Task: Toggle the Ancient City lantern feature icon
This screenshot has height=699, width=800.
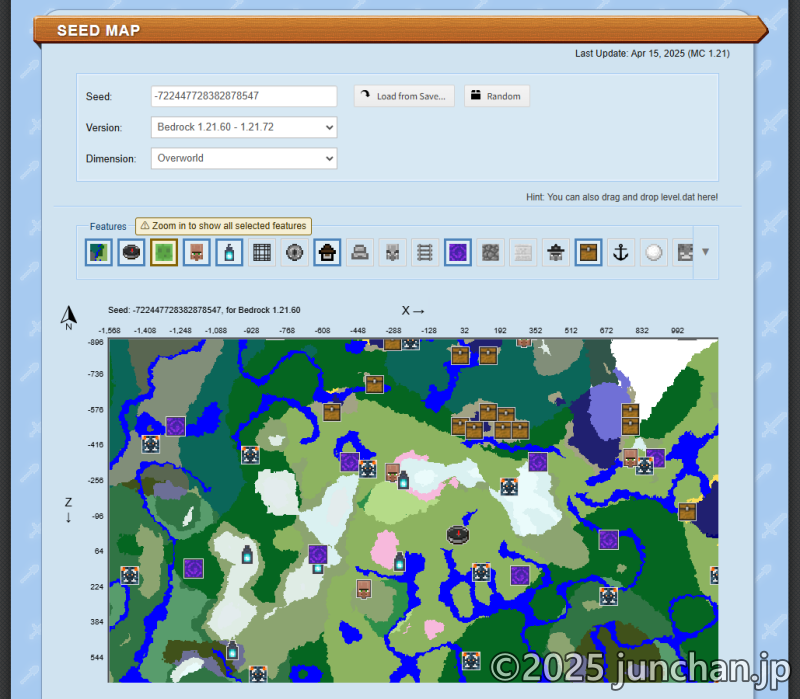Action: click(x=229, y=252)
